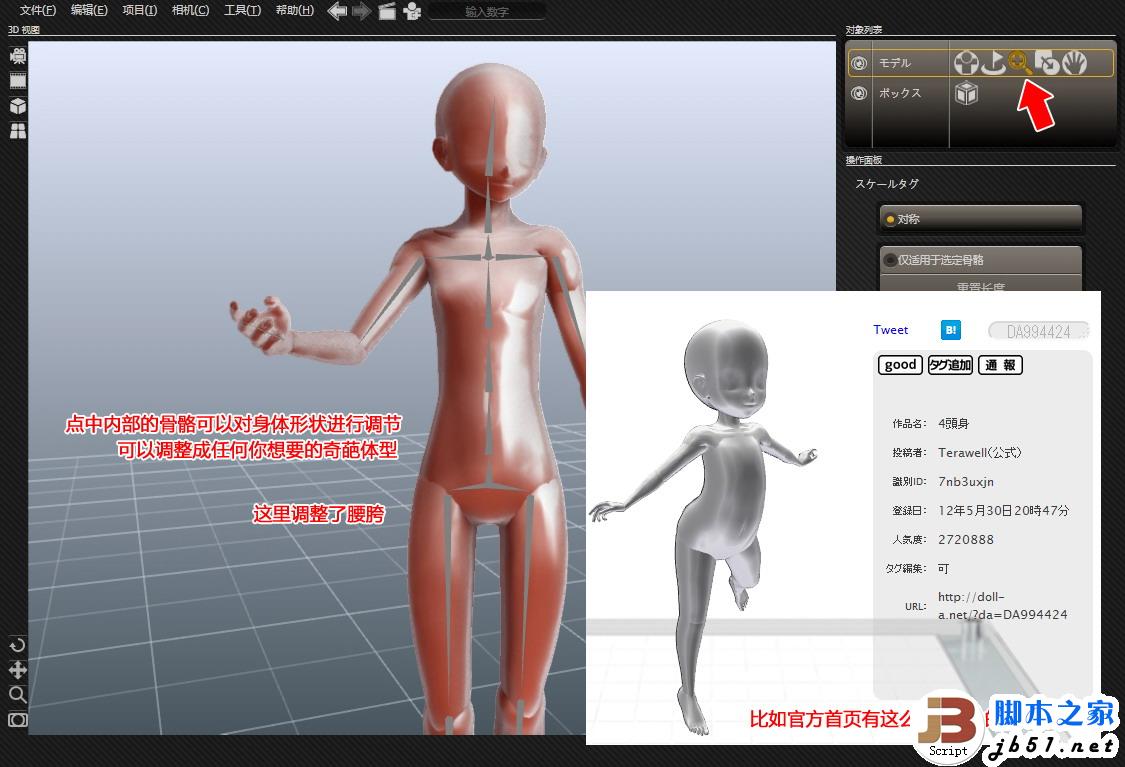Open the 工具(T) menu
Image resolution: width=1125 pixels, height=767 pixels.
[x=242, y=10]
